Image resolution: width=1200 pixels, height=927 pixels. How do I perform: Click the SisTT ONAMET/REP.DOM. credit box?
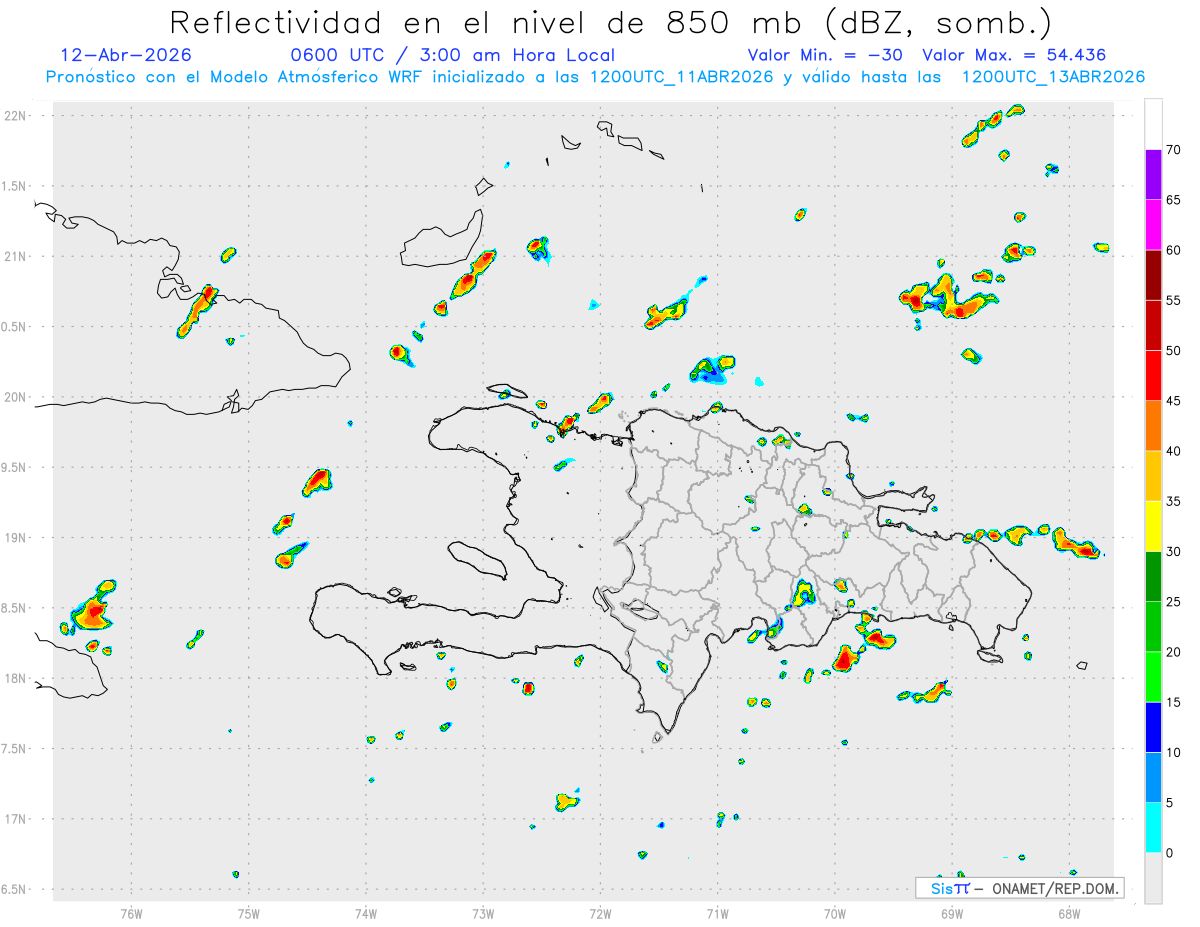[x=1019, y=888]
